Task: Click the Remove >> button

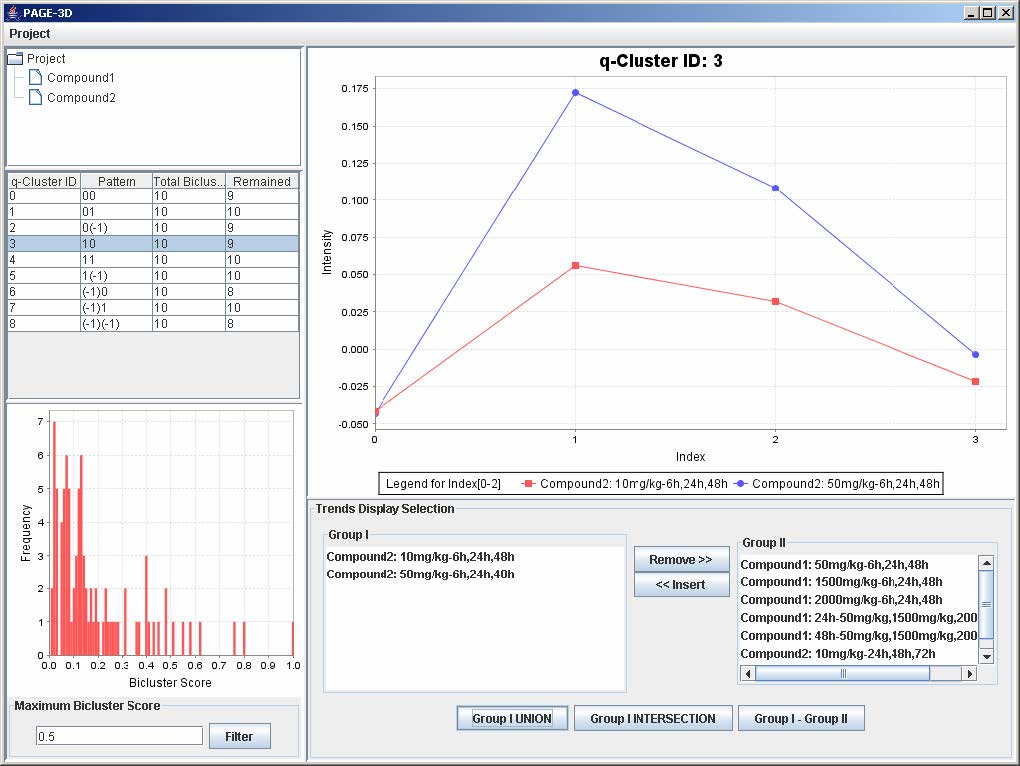Action: tap(681, 560)
